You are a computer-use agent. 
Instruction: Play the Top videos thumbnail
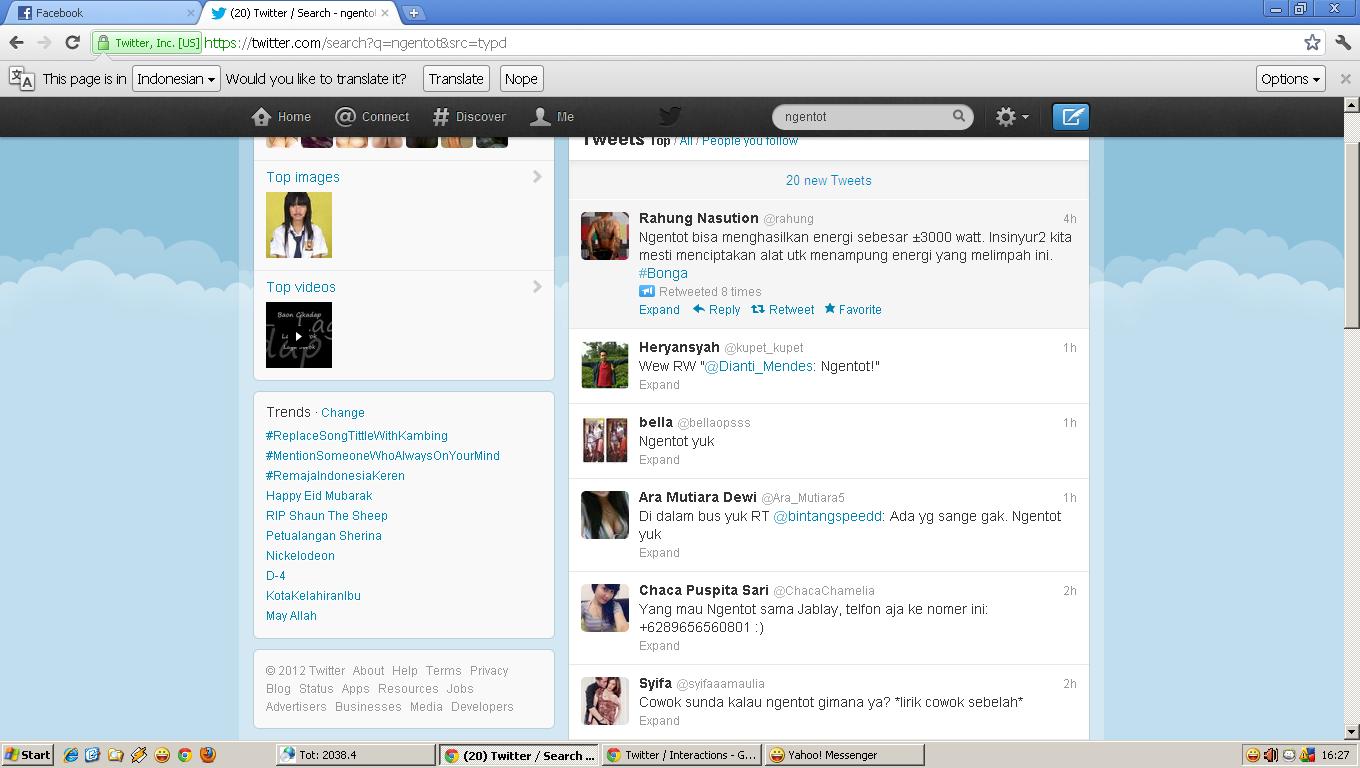299,335
